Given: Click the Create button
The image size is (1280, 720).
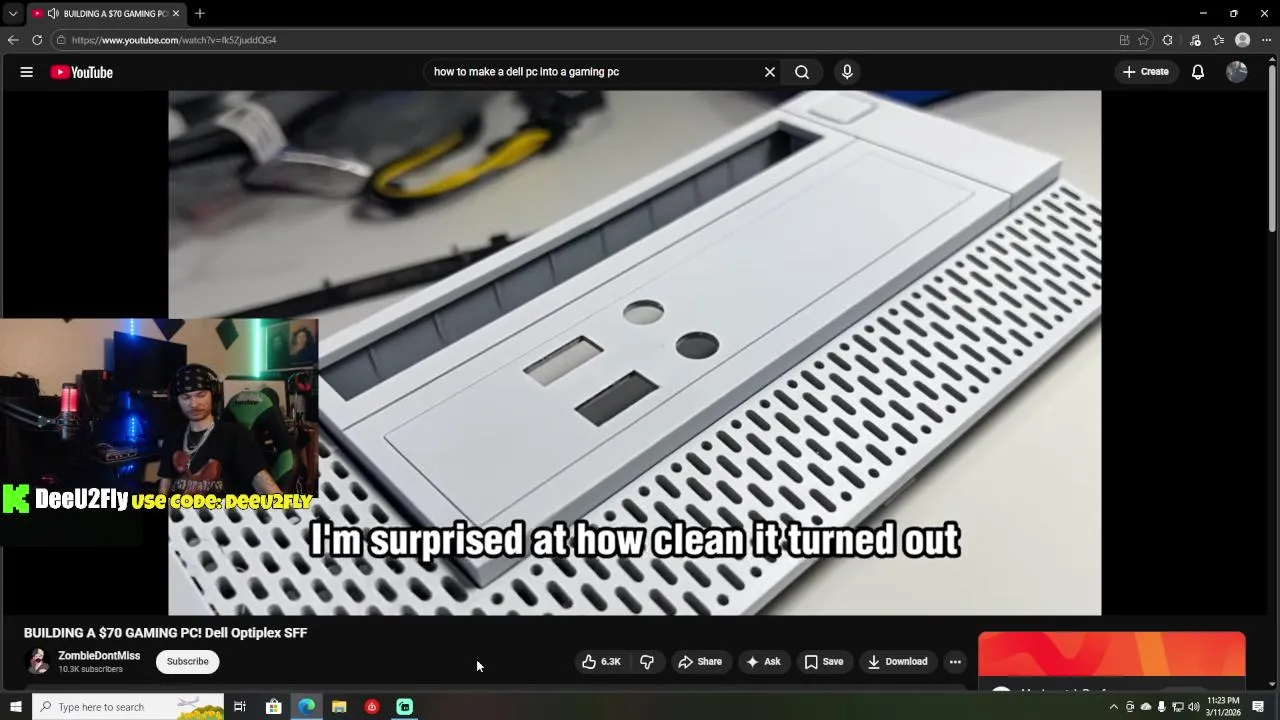Looking at the screenshot, I should pos(1146,72).
